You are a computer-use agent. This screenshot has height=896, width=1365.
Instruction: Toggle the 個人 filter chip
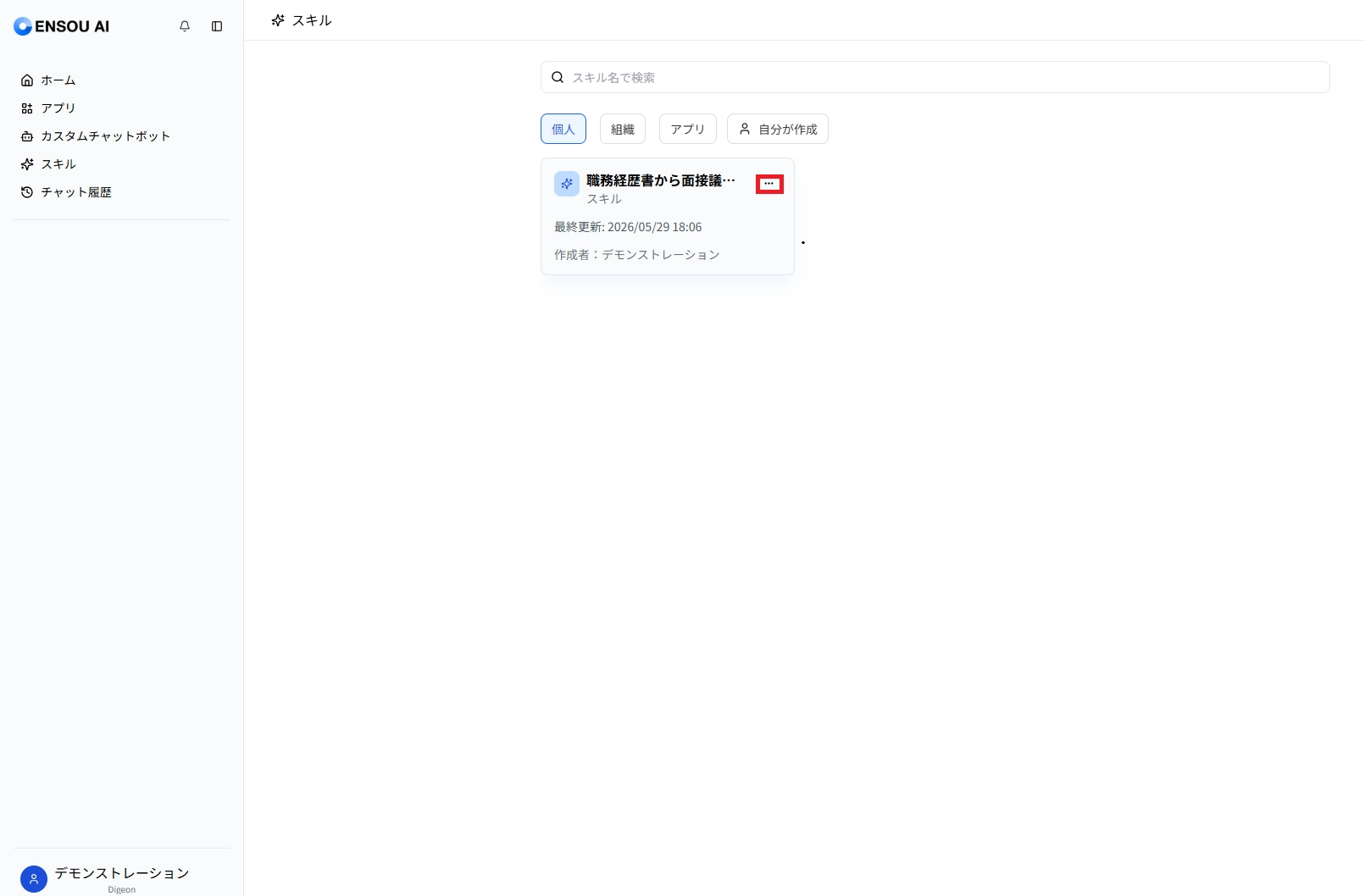pos(563,129)
